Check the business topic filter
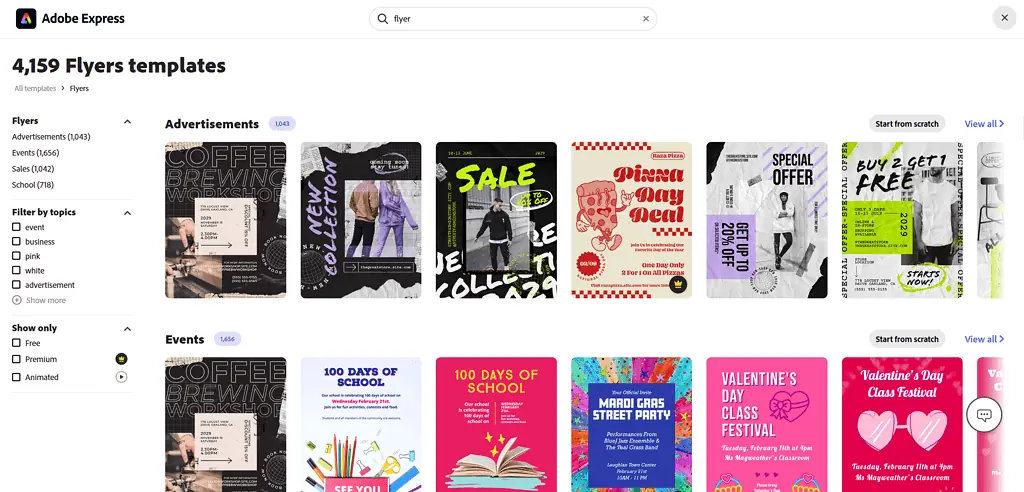 point(16,242)
